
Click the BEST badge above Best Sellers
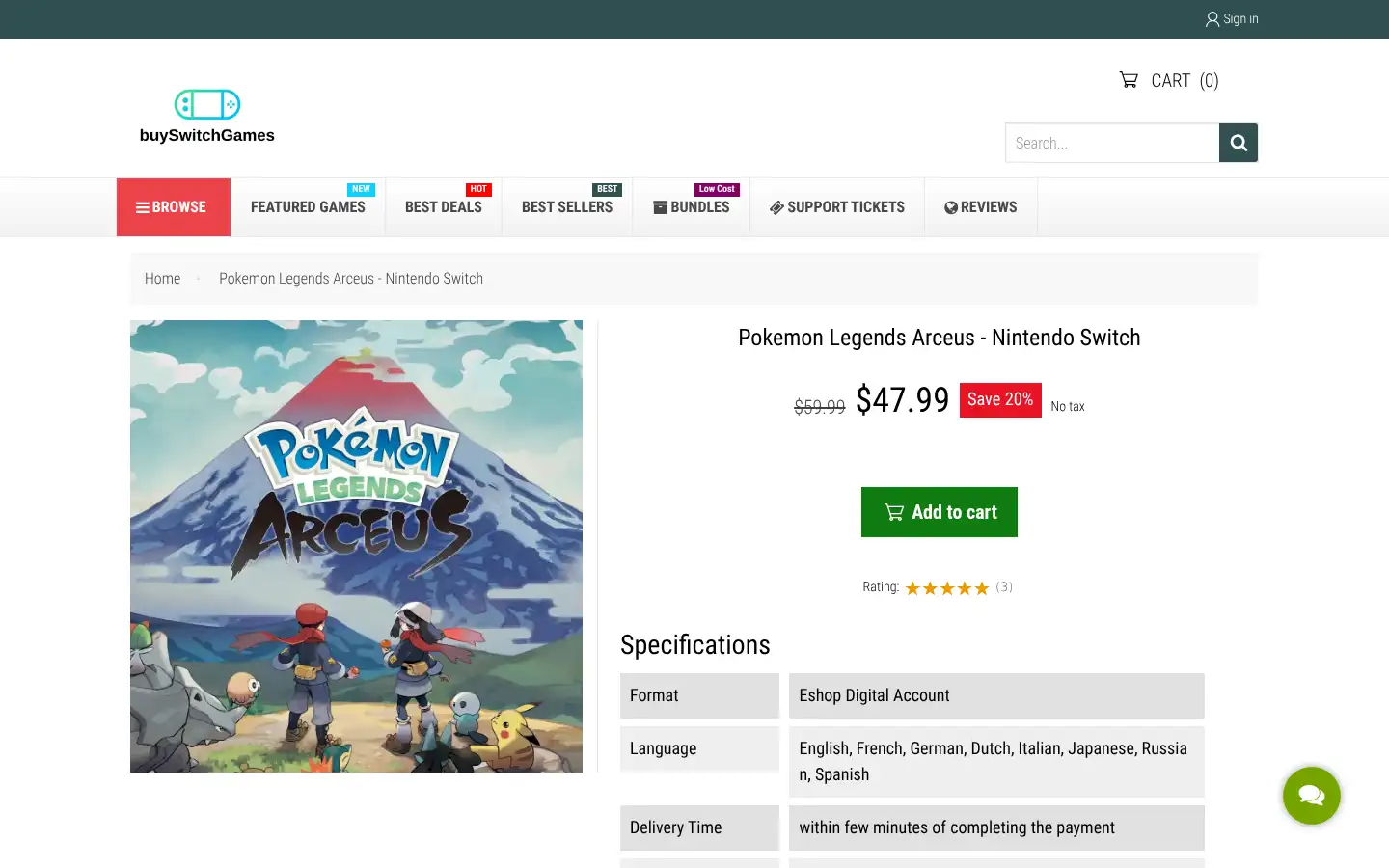click(x=607, y=189)
